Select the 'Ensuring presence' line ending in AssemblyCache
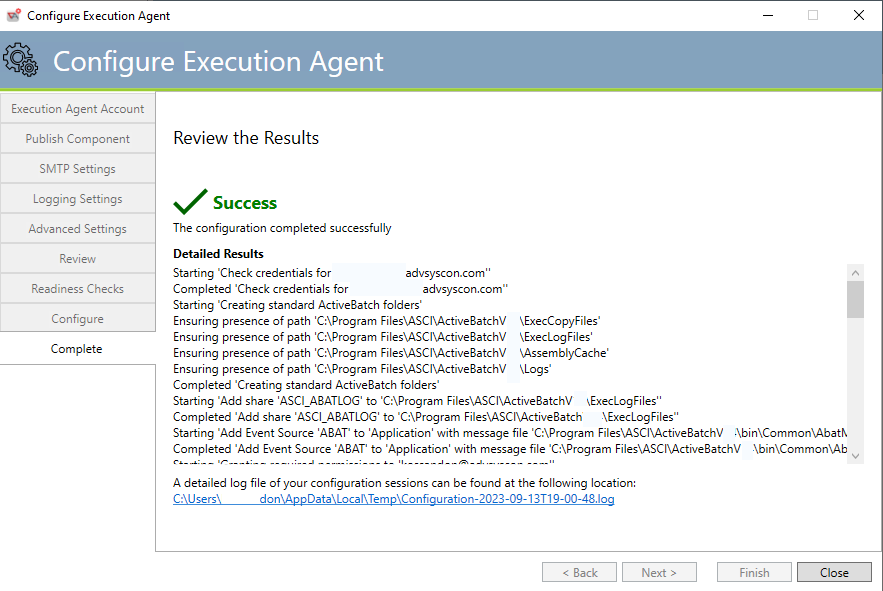 391,353
